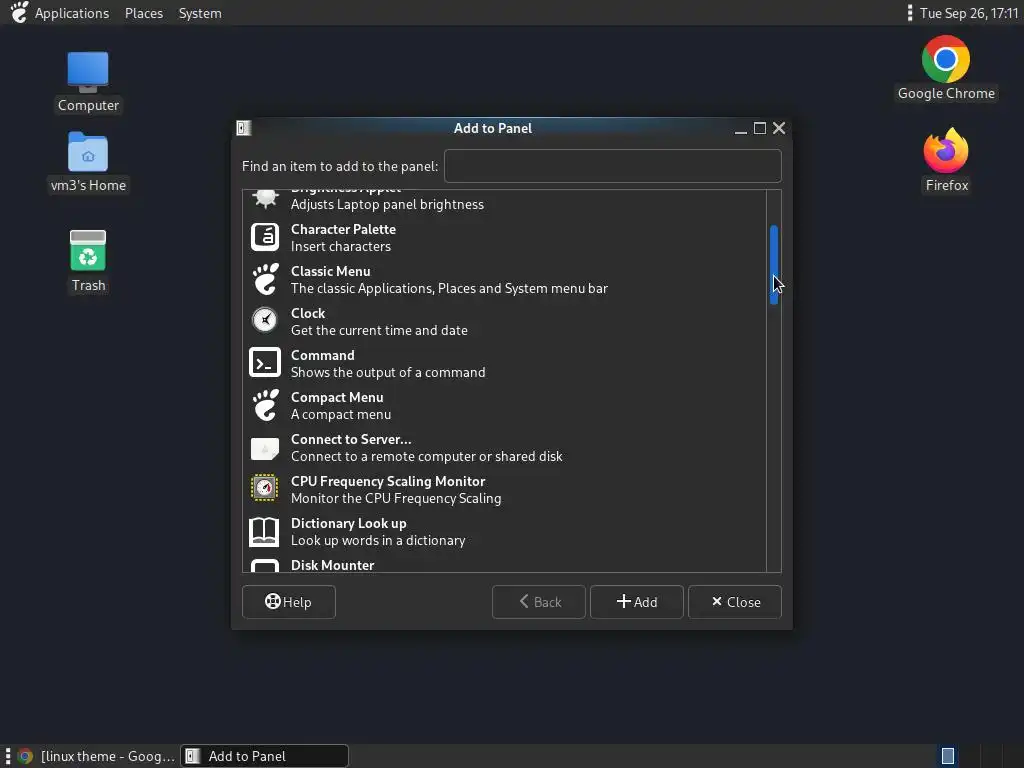The image size is (1024, 768).
Task: Click the Help button
Action: [289, 601]
